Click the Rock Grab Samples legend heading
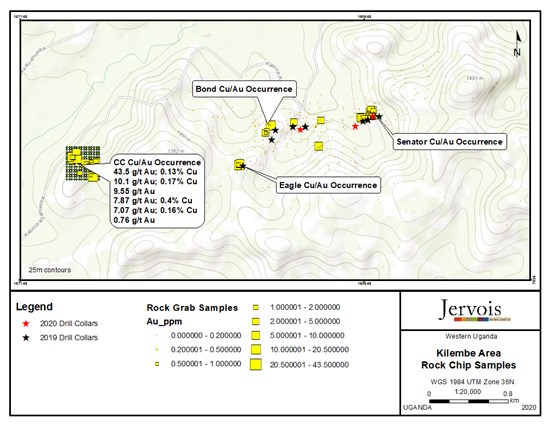Viewport: 550px width, 425px height. [x=192, y=308]
